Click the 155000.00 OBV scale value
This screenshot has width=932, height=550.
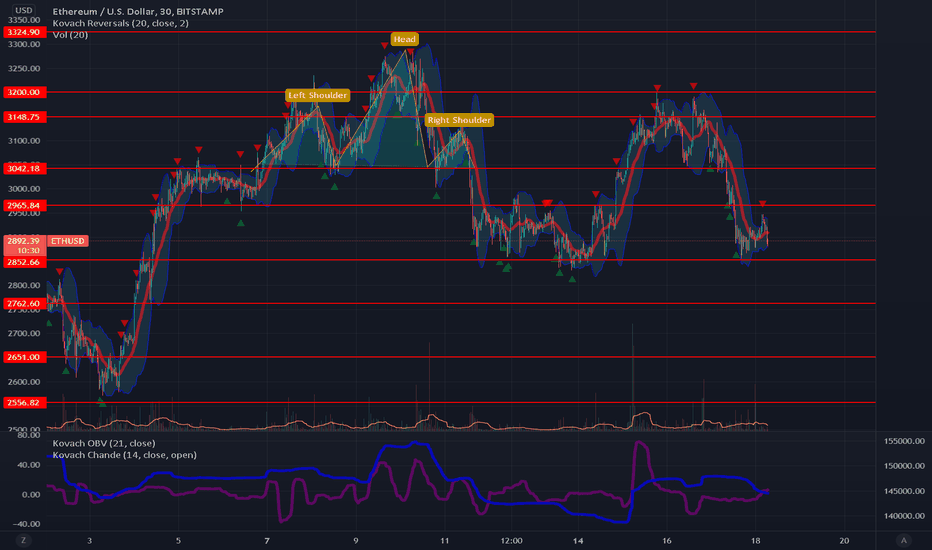tap(904, 441)
